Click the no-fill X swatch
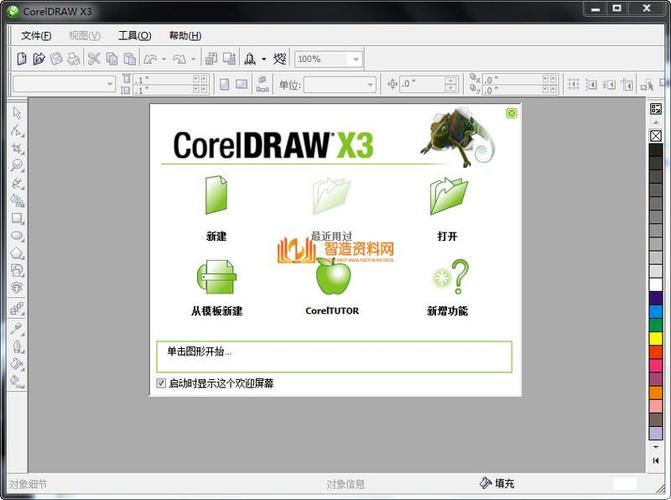The width and height of the screenshot is (671, 500). tap(656, 136)
